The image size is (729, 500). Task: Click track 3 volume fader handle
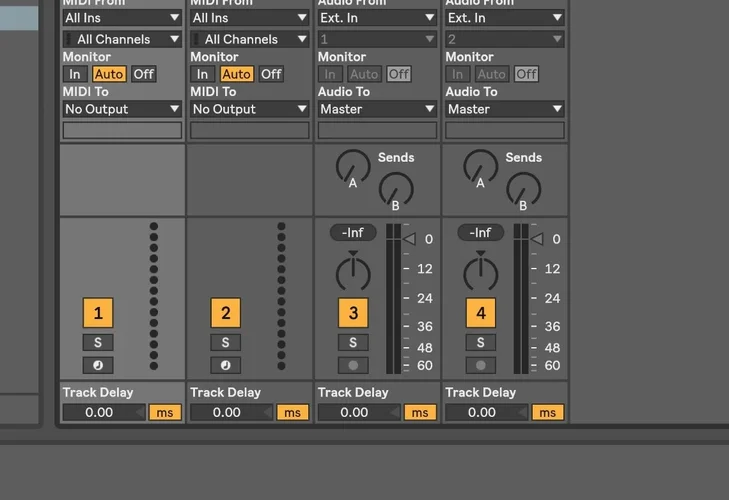[409, 239]
